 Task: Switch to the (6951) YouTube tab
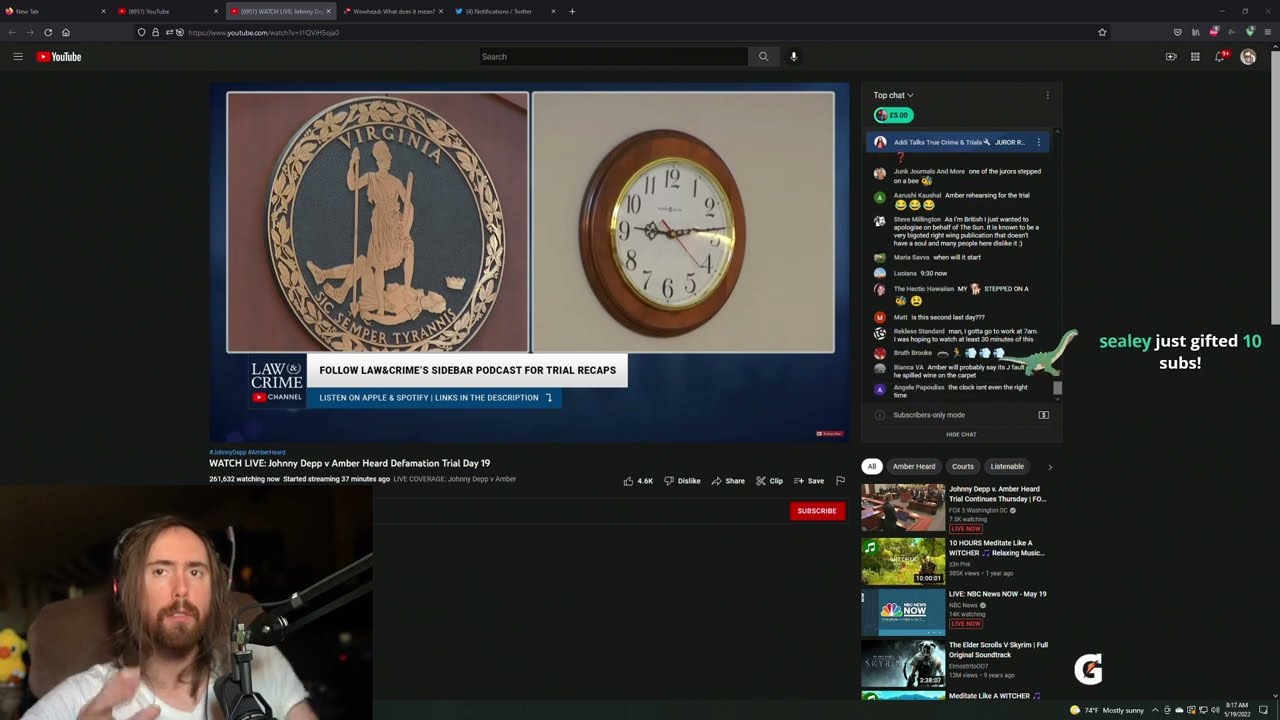(167, 11)
